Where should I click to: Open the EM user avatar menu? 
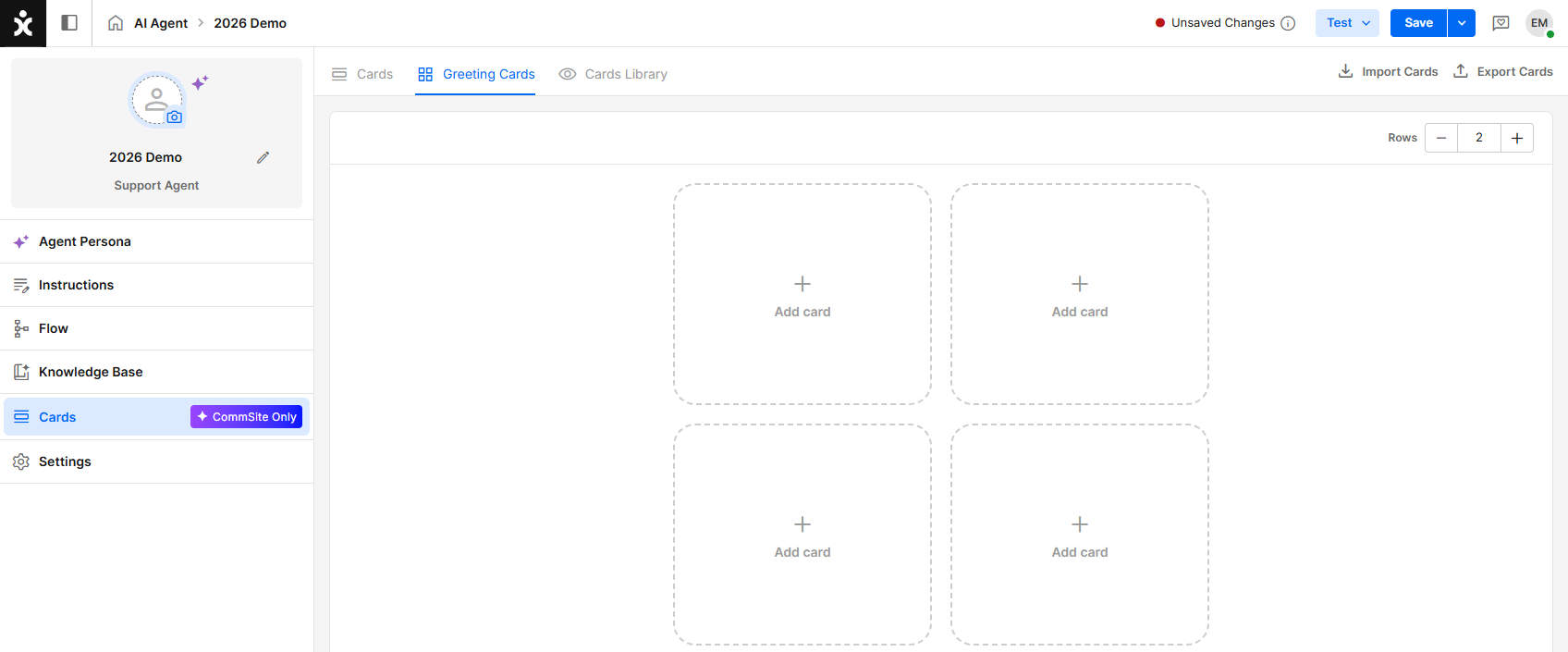pyautogui.click(x=1539, y=23)
